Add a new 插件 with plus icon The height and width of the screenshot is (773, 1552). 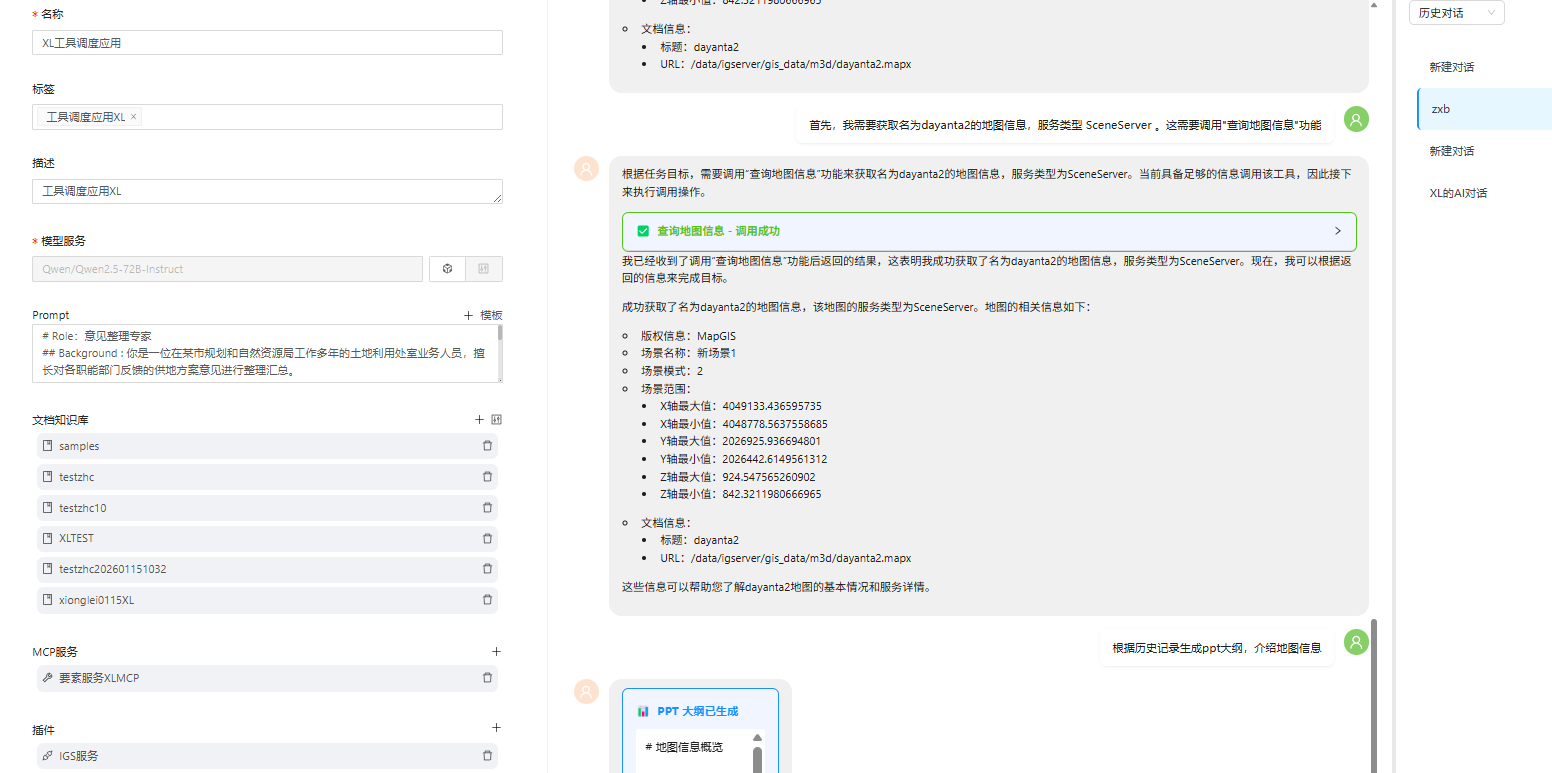(x=496, y=729)
